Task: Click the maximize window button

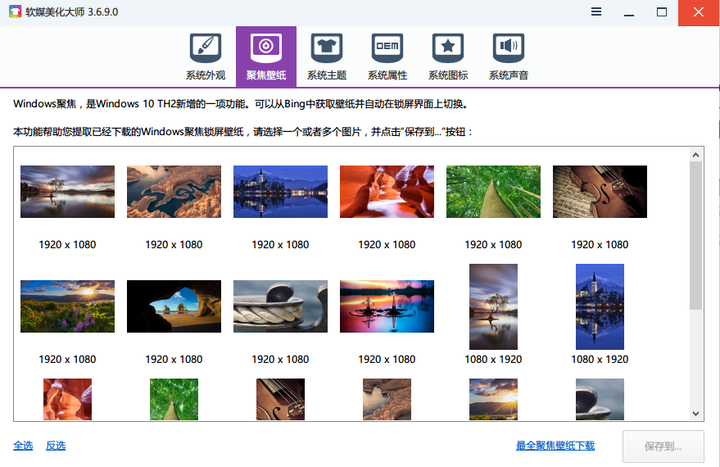Action: tap(662, 12)
